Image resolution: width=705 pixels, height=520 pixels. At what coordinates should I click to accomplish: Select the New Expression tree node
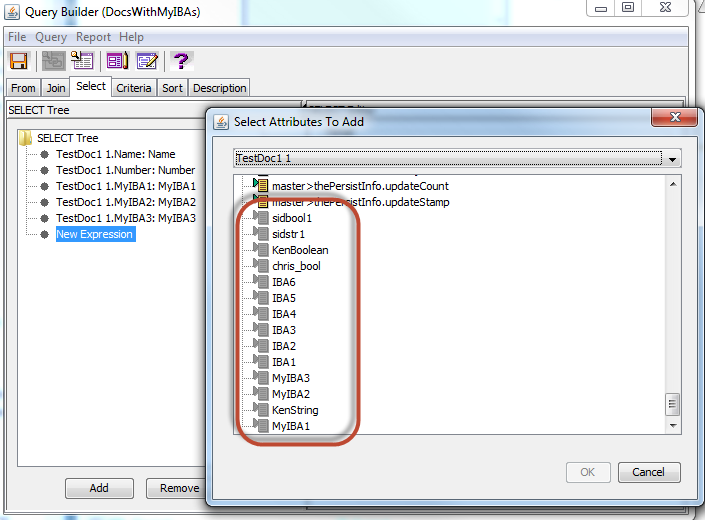coord(94,234)
